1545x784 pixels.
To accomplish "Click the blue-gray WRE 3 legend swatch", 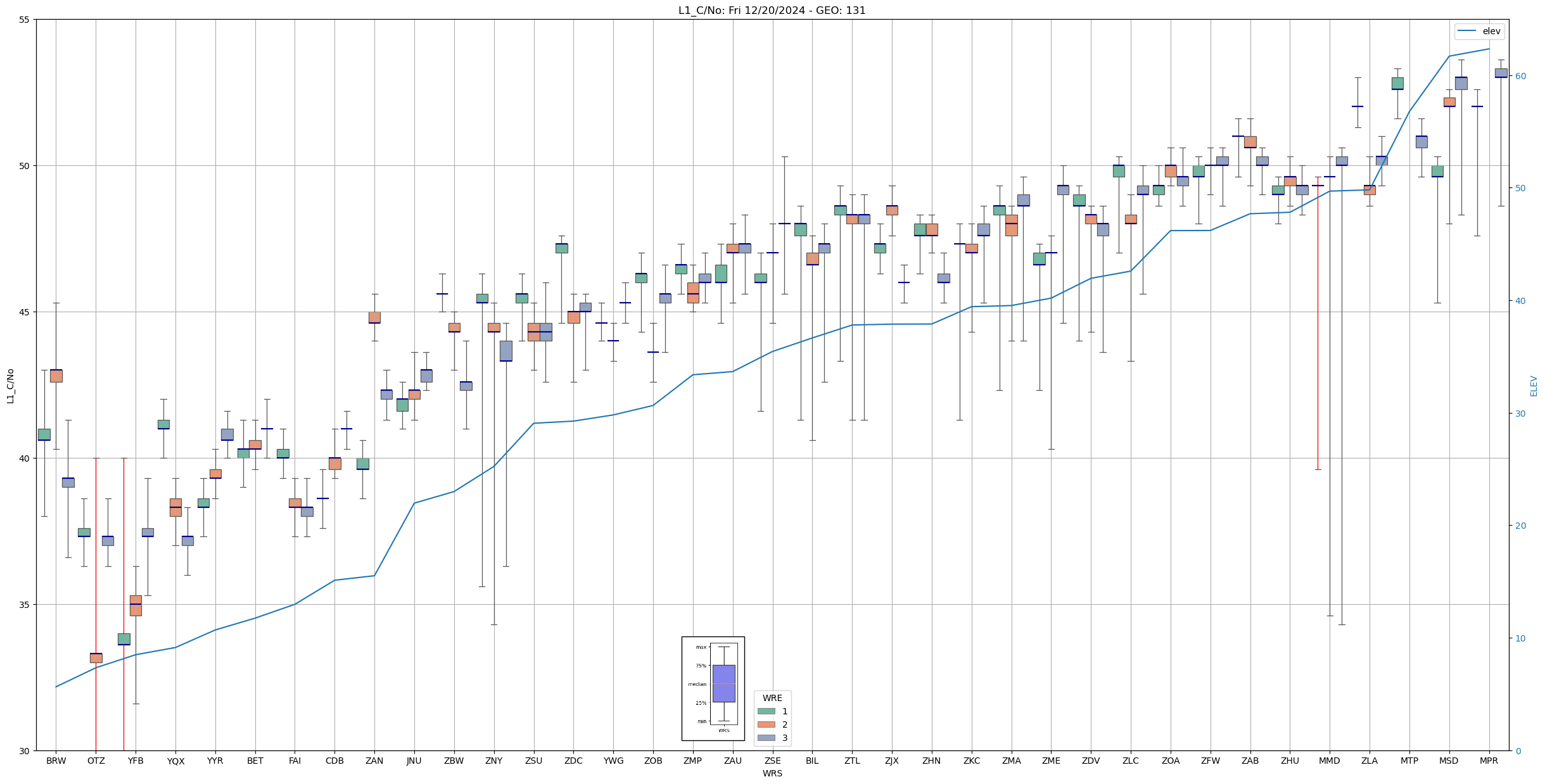I will pos(766,738).
